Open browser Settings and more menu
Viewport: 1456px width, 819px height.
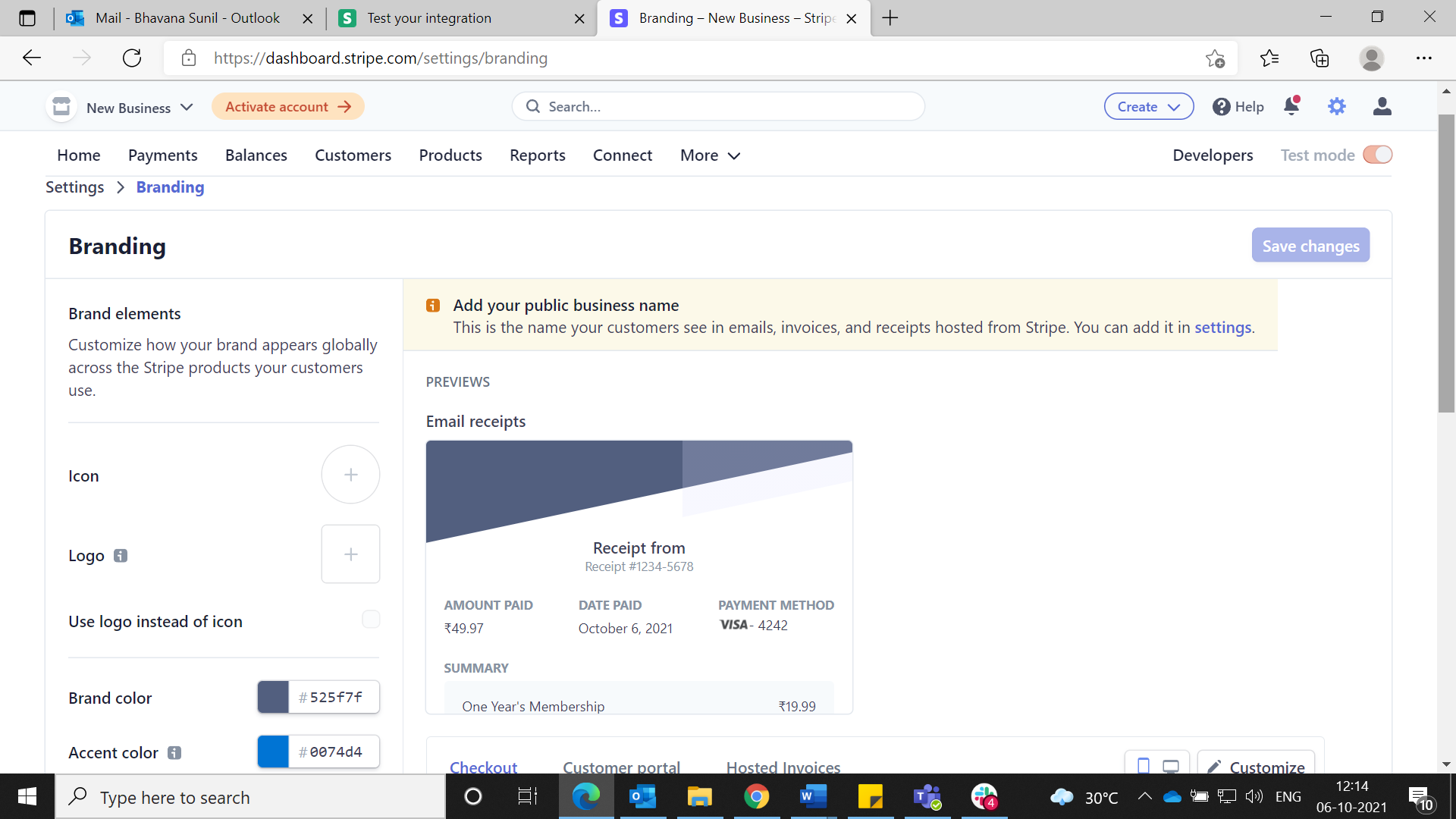point(1424,58)
